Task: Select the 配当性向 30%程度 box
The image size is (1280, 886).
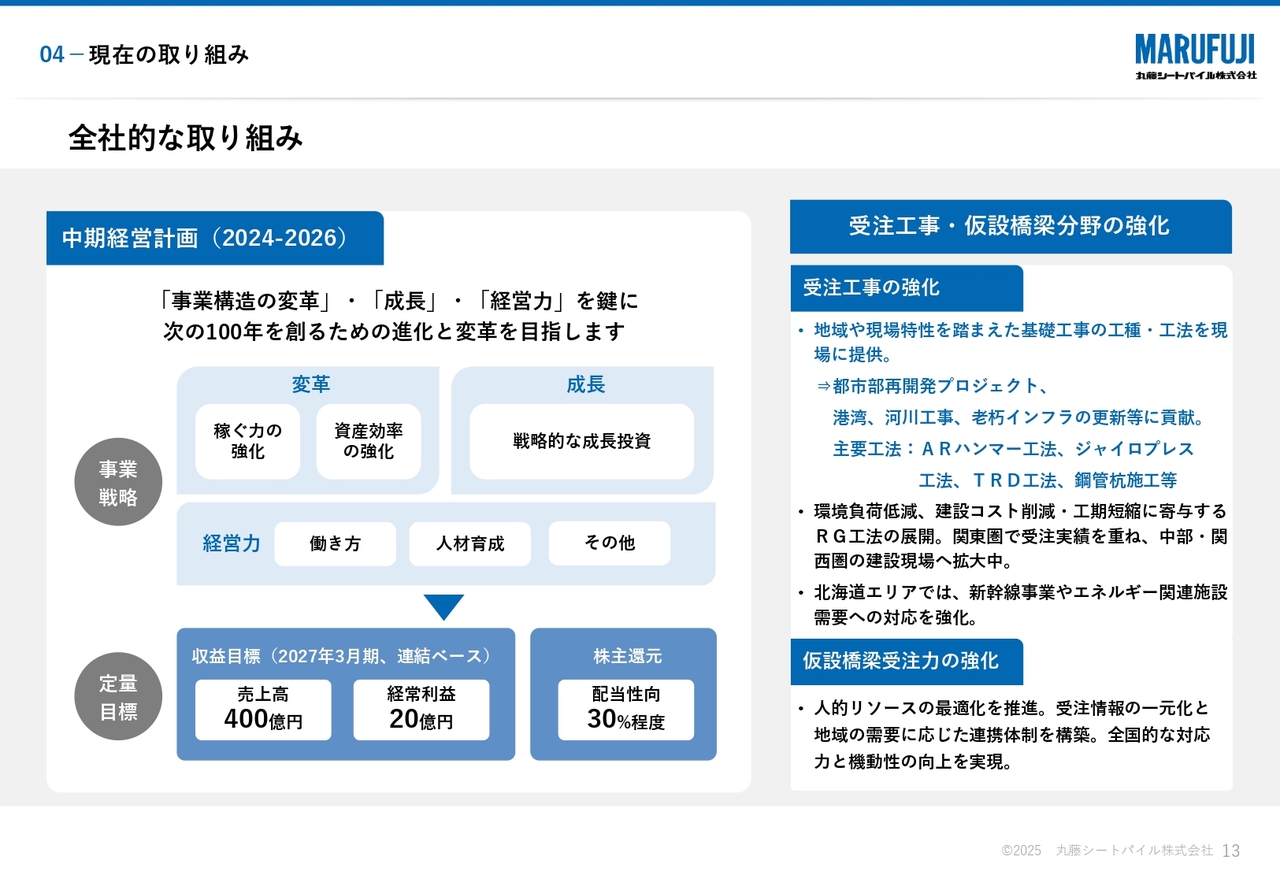Action: tap(626, 709)
